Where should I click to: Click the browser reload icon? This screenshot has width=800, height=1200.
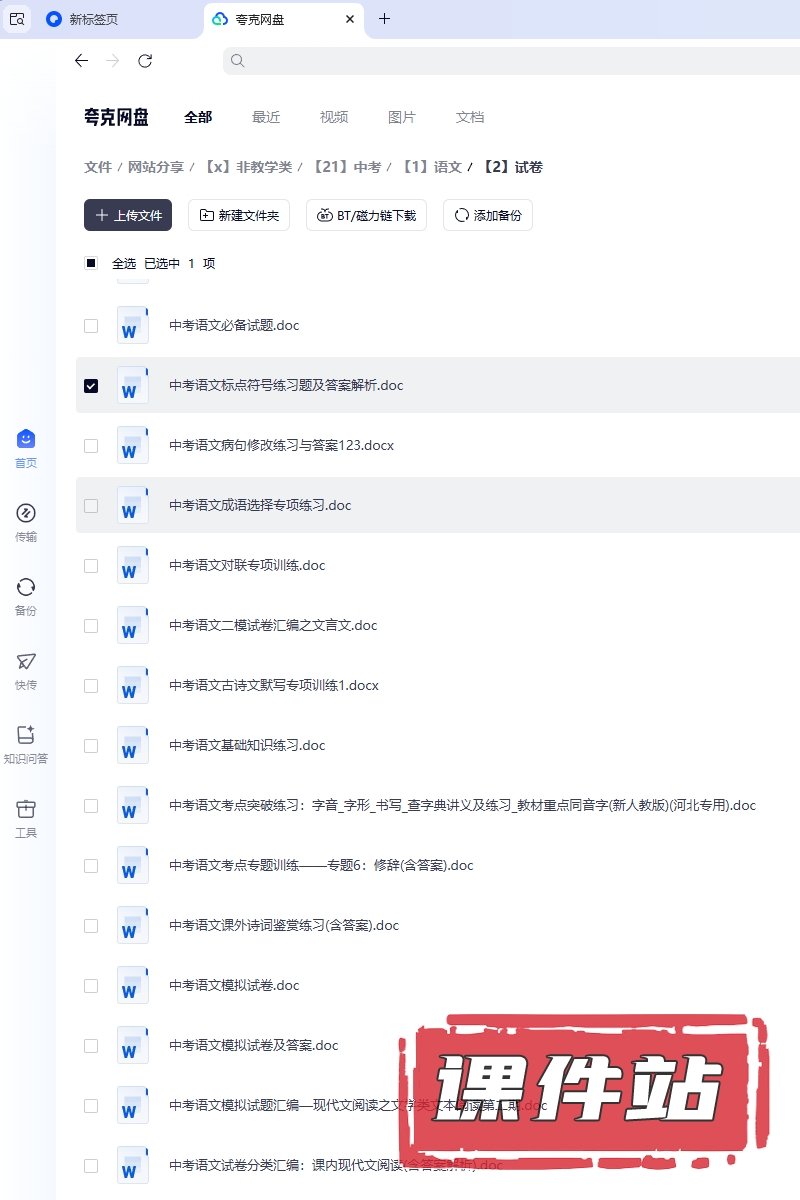click(x=145, y=61)
